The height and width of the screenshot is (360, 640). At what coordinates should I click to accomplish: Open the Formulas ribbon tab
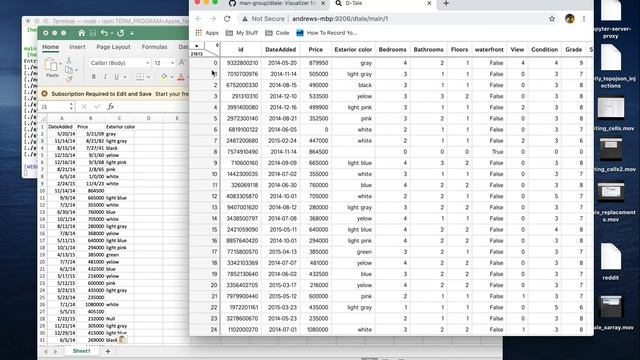tap(154, 47)
